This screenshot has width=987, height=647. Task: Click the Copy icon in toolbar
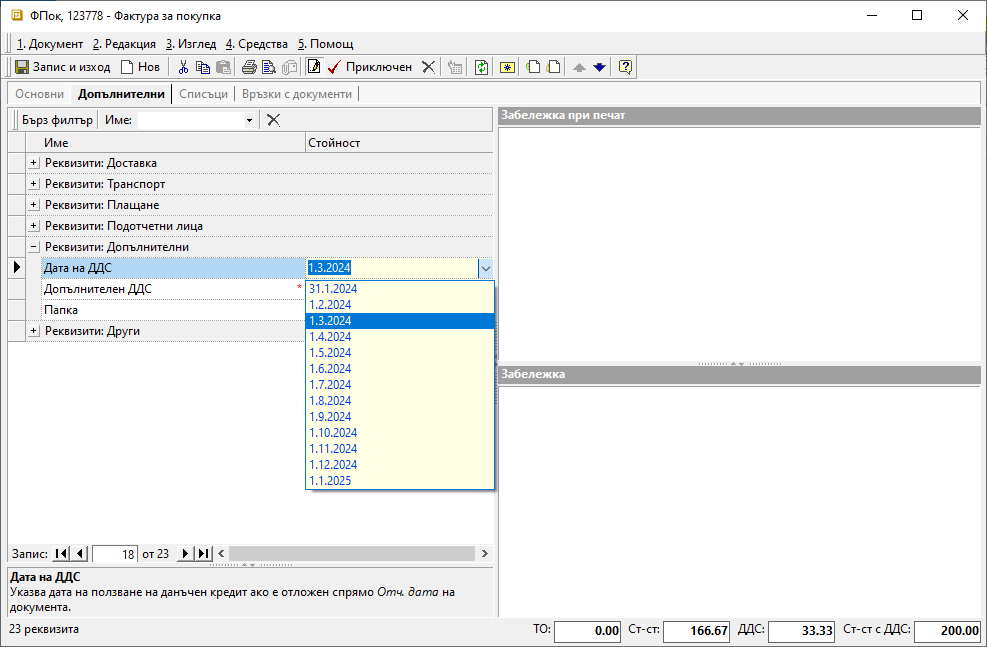pos(203,67)
